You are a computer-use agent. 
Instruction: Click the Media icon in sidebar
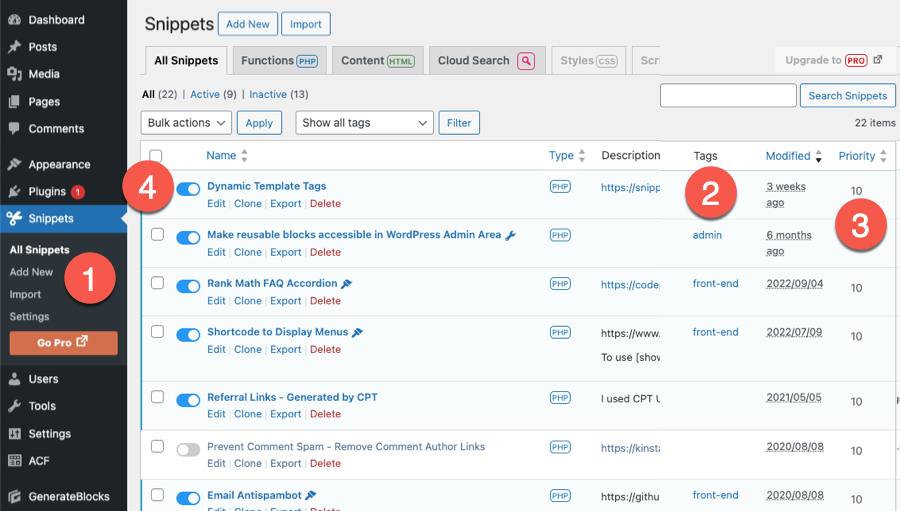(14, 74)
